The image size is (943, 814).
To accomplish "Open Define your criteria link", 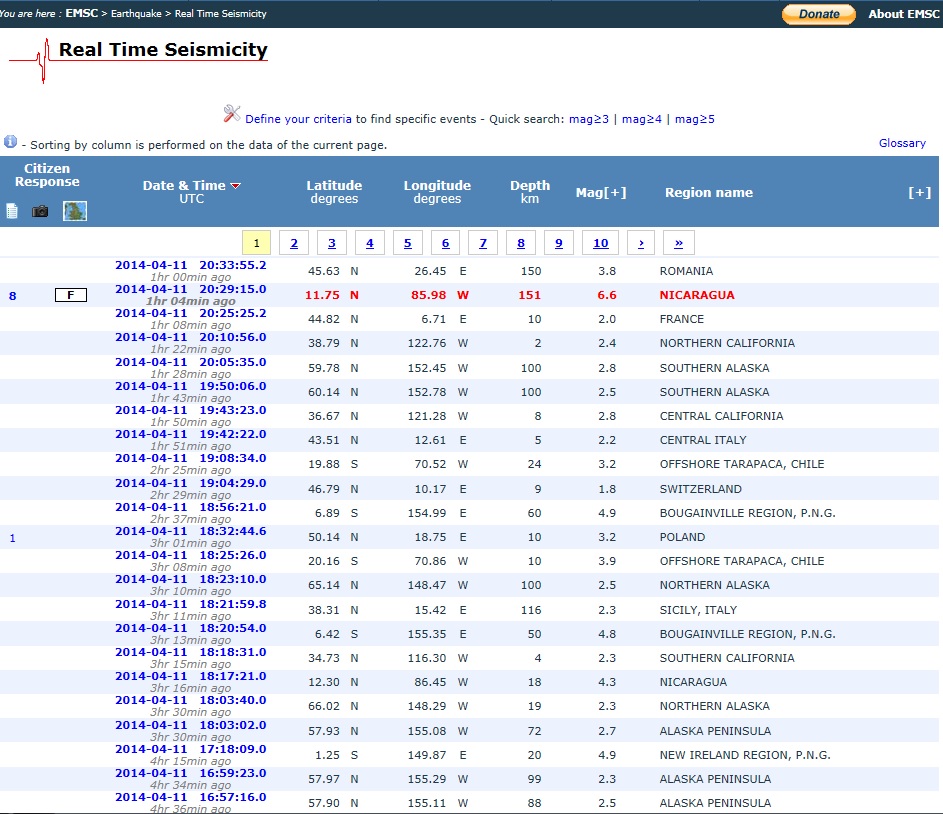I will tap(298, 119).
